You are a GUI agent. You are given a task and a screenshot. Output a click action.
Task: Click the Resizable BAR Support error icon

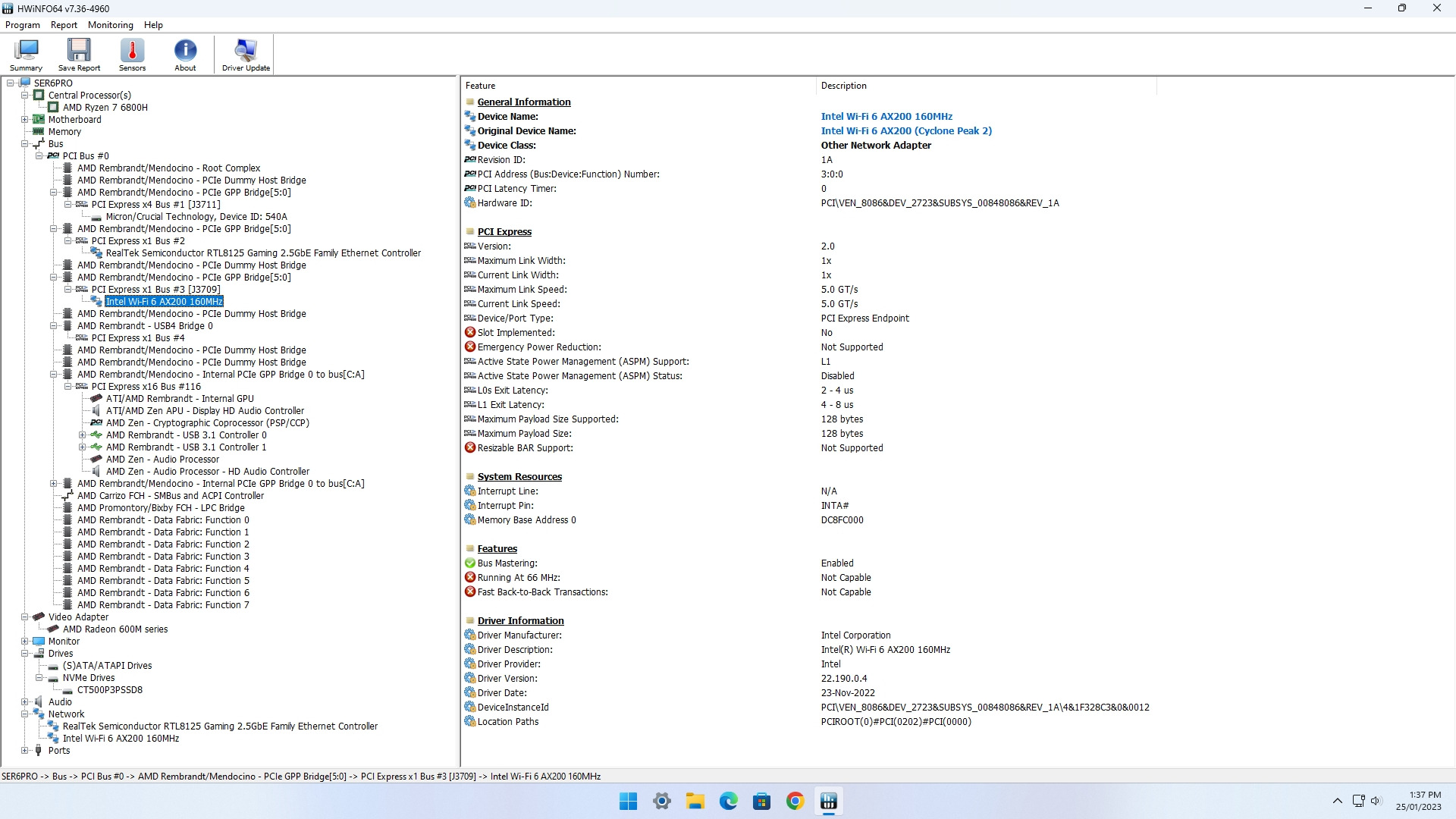pos(470,448)
